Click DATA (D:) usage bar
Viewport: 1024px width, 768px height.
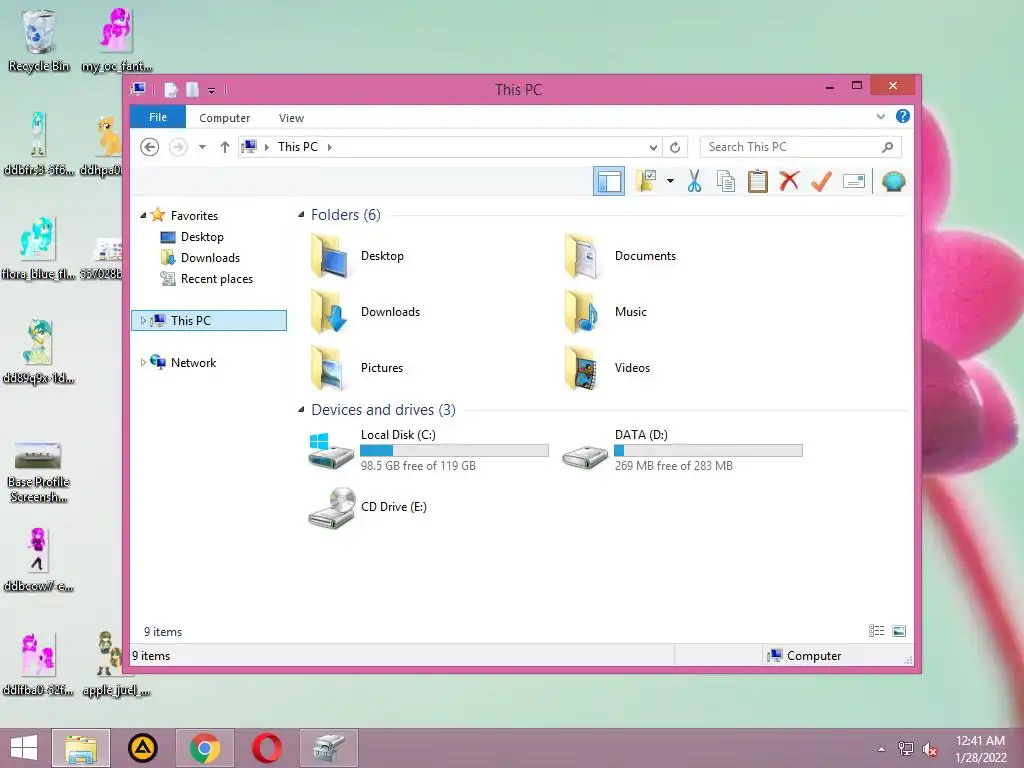click(708, 451)
